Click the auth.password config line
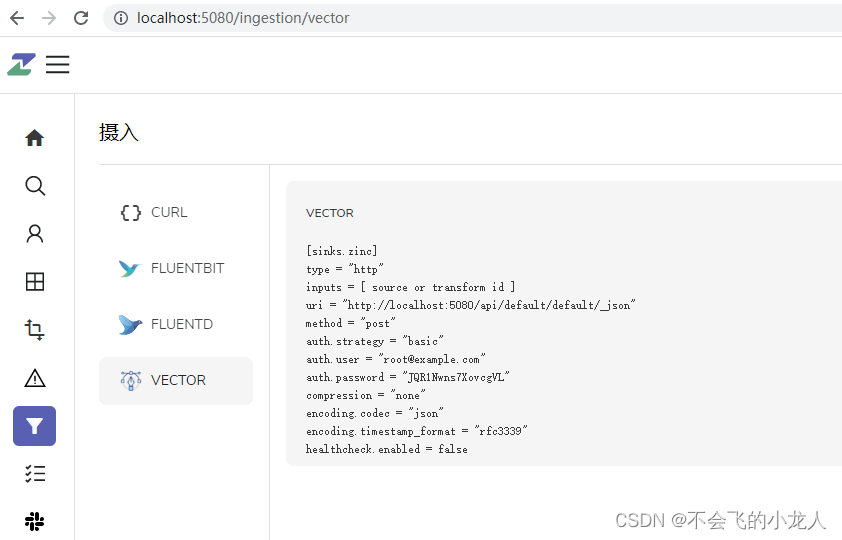The height and width of the screenshot is (540, 842). click(x=408, y=377)
